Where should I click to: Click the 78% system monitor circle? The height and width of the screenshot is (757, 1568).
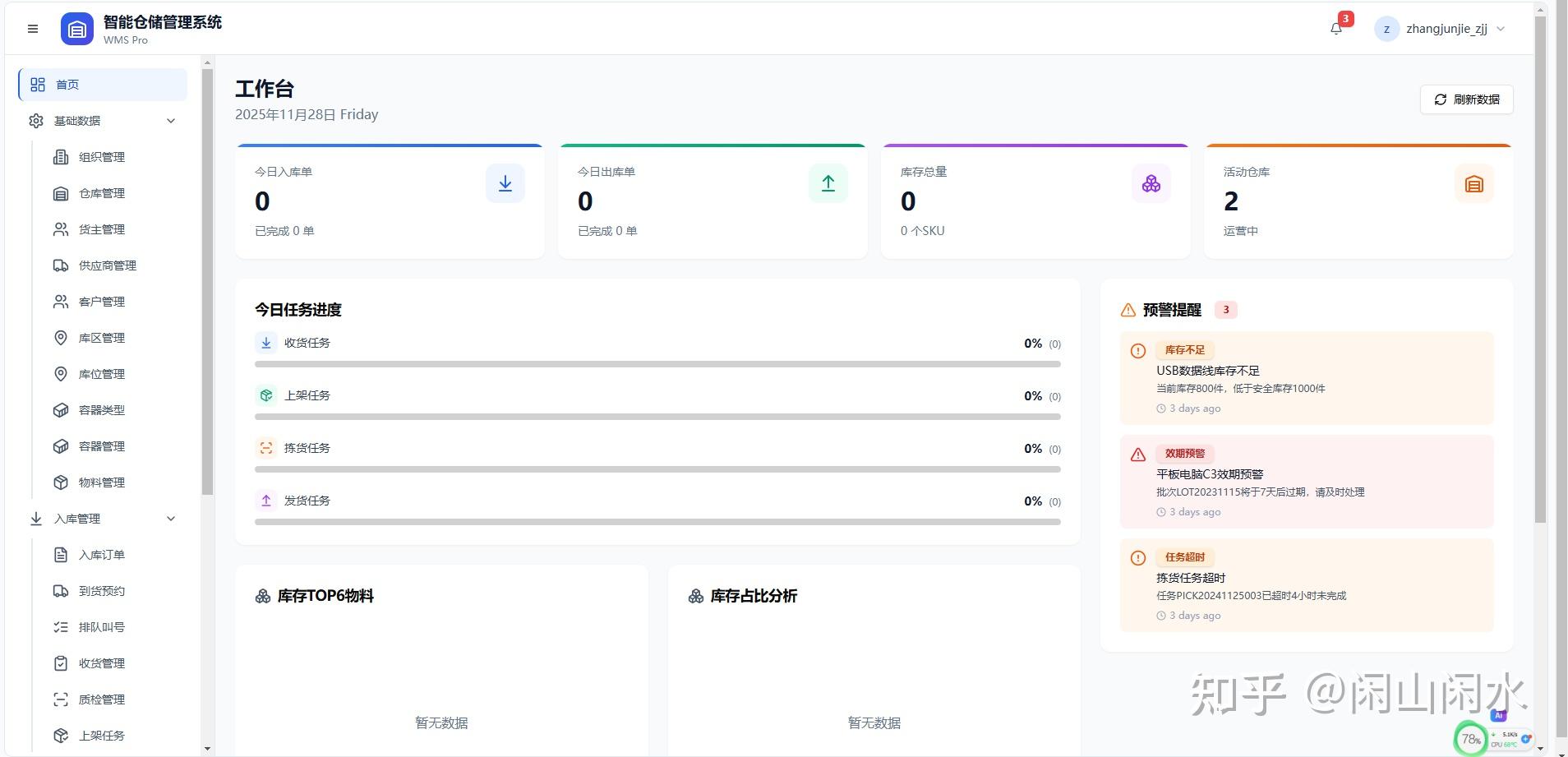coord(1471,739)
